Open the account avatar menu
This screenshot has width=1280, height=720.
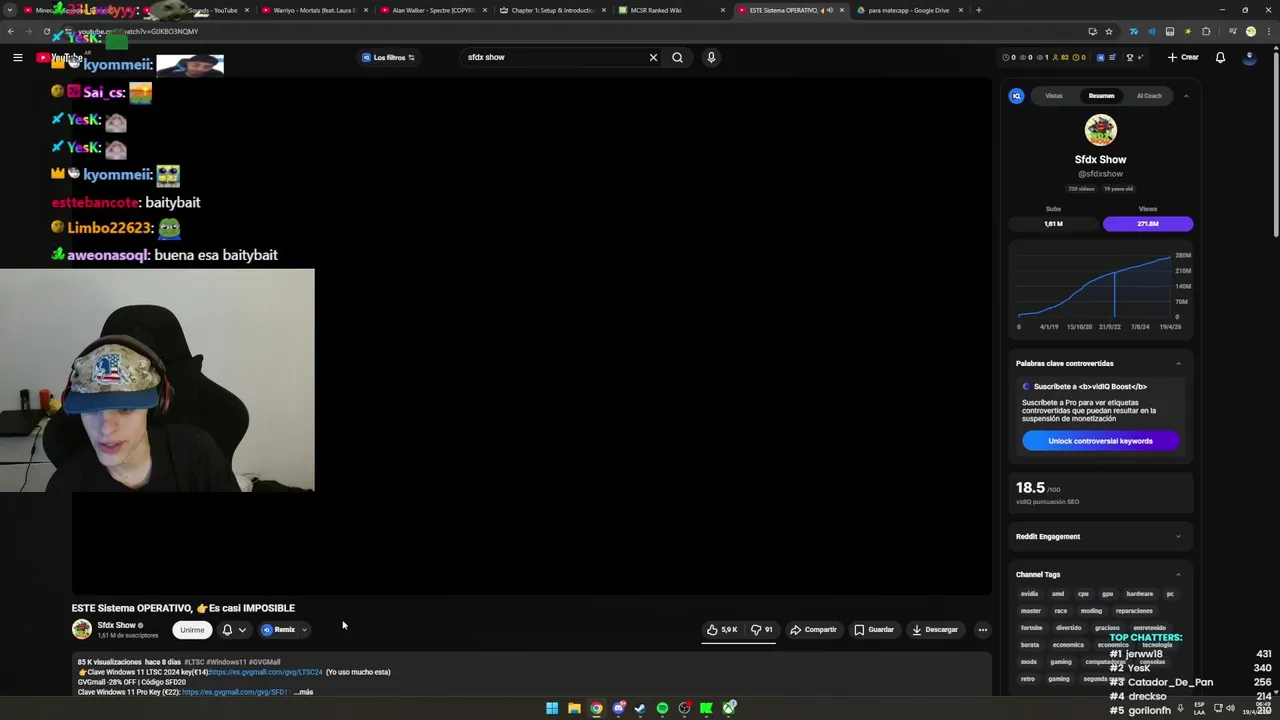click(x=1249, y=57)
